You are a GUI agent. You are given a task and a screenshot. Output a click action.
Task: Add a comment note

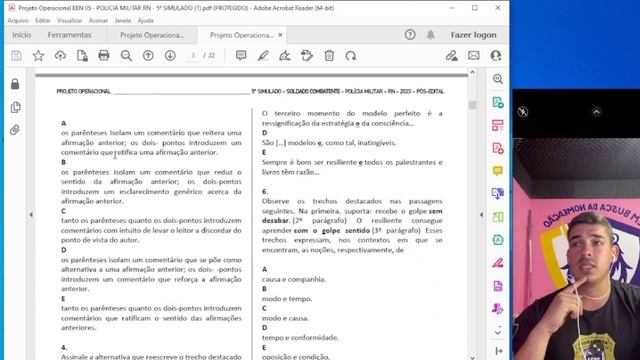pyautogui.click(x=241, y=56)
